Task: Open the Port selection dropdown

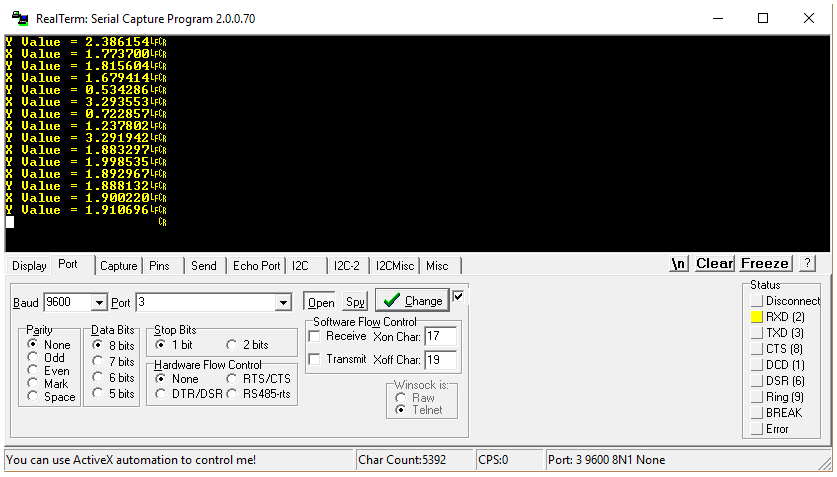Action: tap(283, 302)
